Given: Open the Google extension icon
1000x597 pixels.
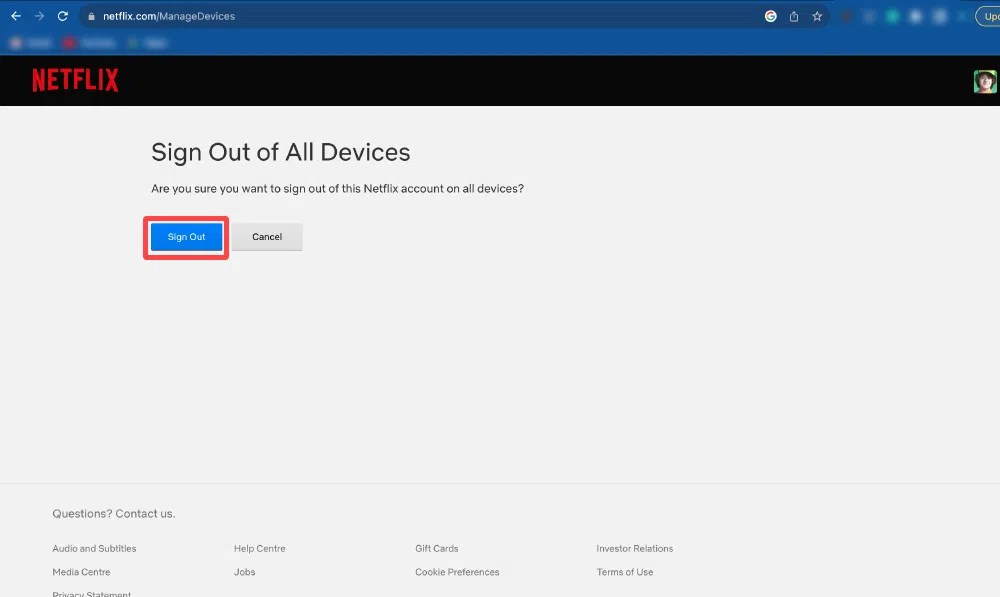Looking at the screenshot, I should [x=769, y=16].
